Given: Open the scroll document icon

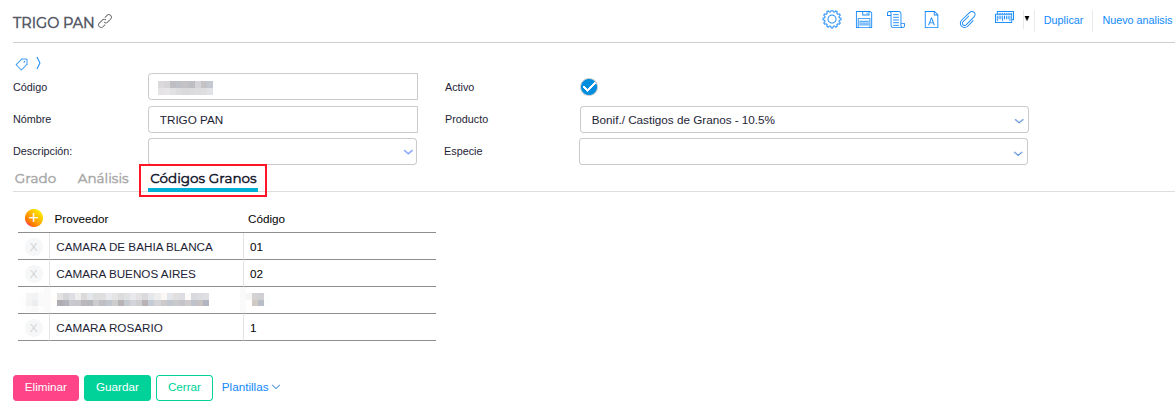Looking at the screenshot, I should point(897,20).
